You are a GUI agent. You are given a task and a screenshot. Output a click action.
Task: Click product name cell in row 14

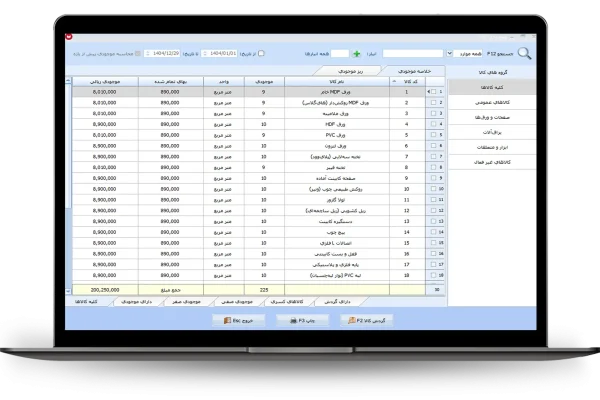[337, 232]
